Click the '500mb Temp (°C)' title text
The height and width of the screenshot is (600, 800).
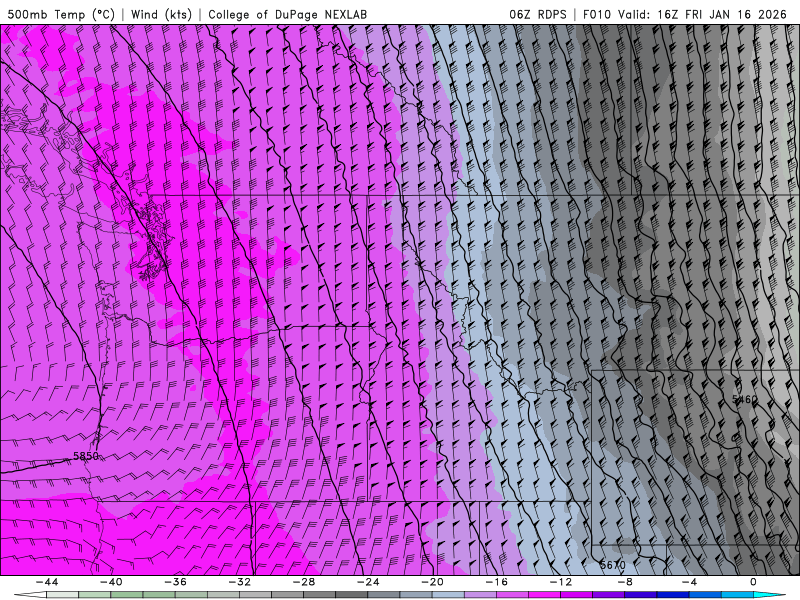click(x=61, y=14)
